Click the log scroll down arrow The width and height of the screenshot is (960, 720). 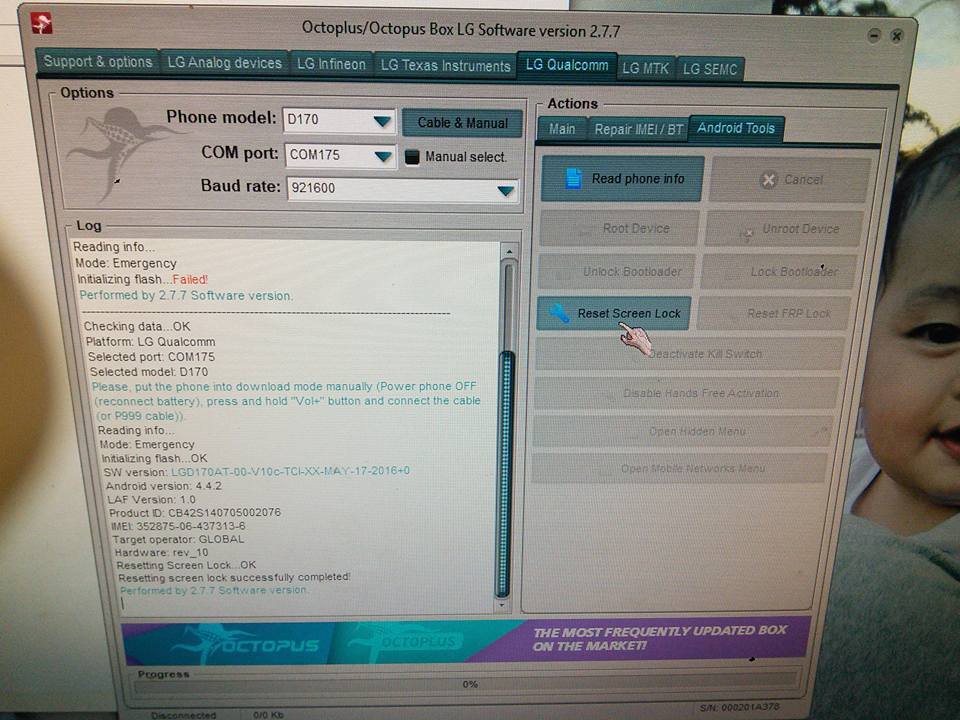[x=501, y=605]
